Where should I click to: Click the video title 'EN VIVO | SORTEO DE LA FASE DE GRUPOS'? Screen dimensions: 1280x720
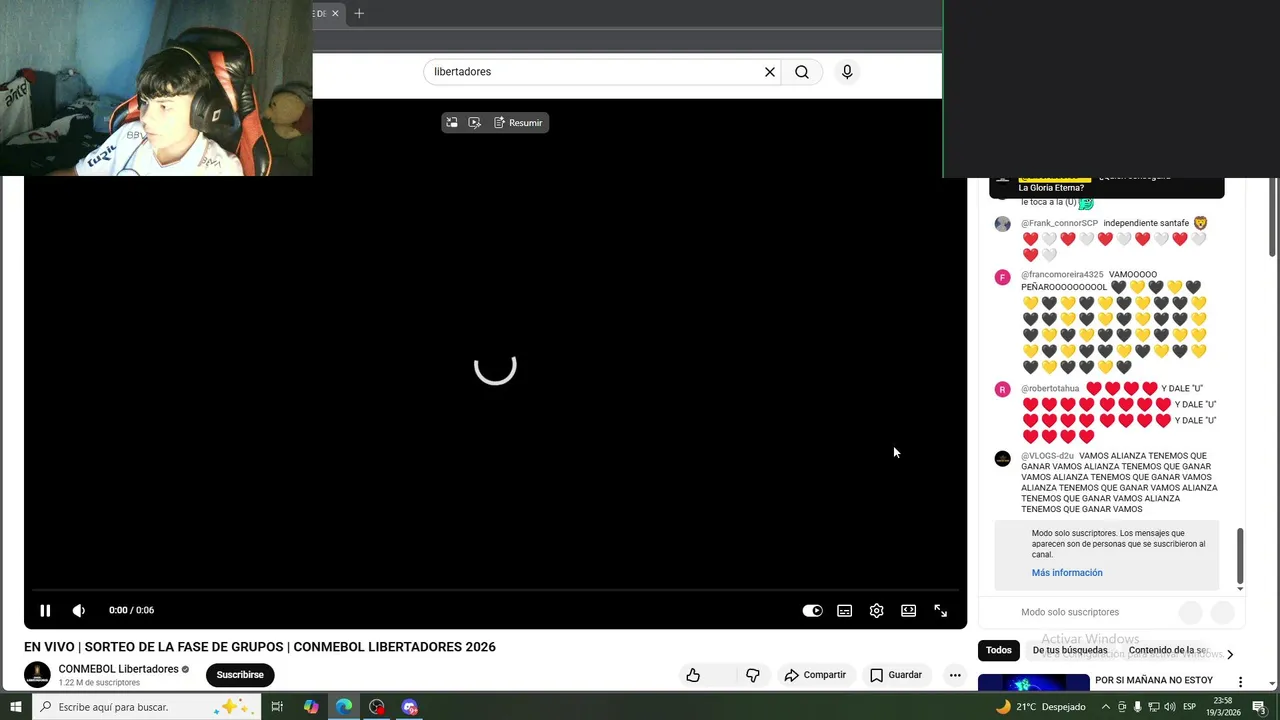point(260,647)
